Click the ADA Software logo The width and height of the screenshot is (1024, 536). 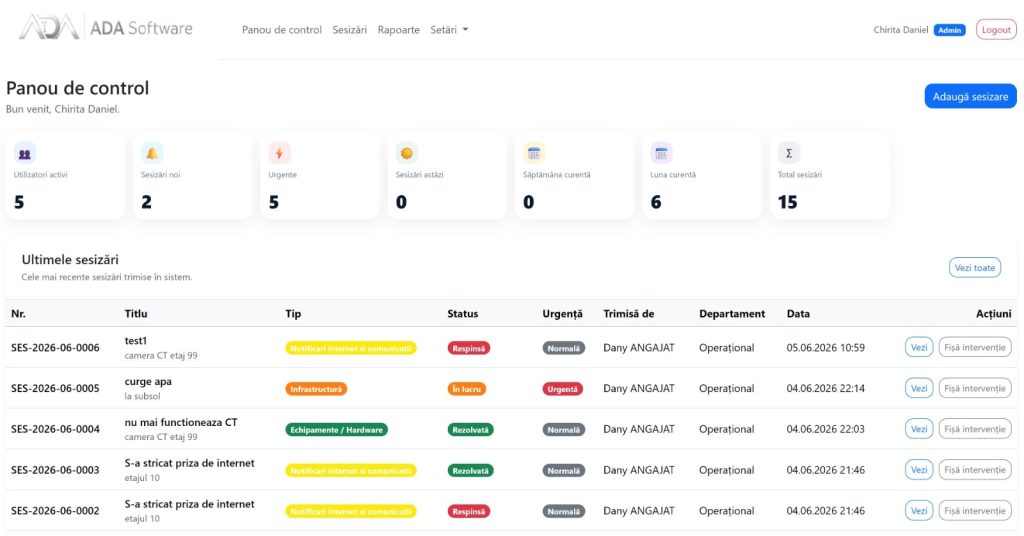(106, 28)
